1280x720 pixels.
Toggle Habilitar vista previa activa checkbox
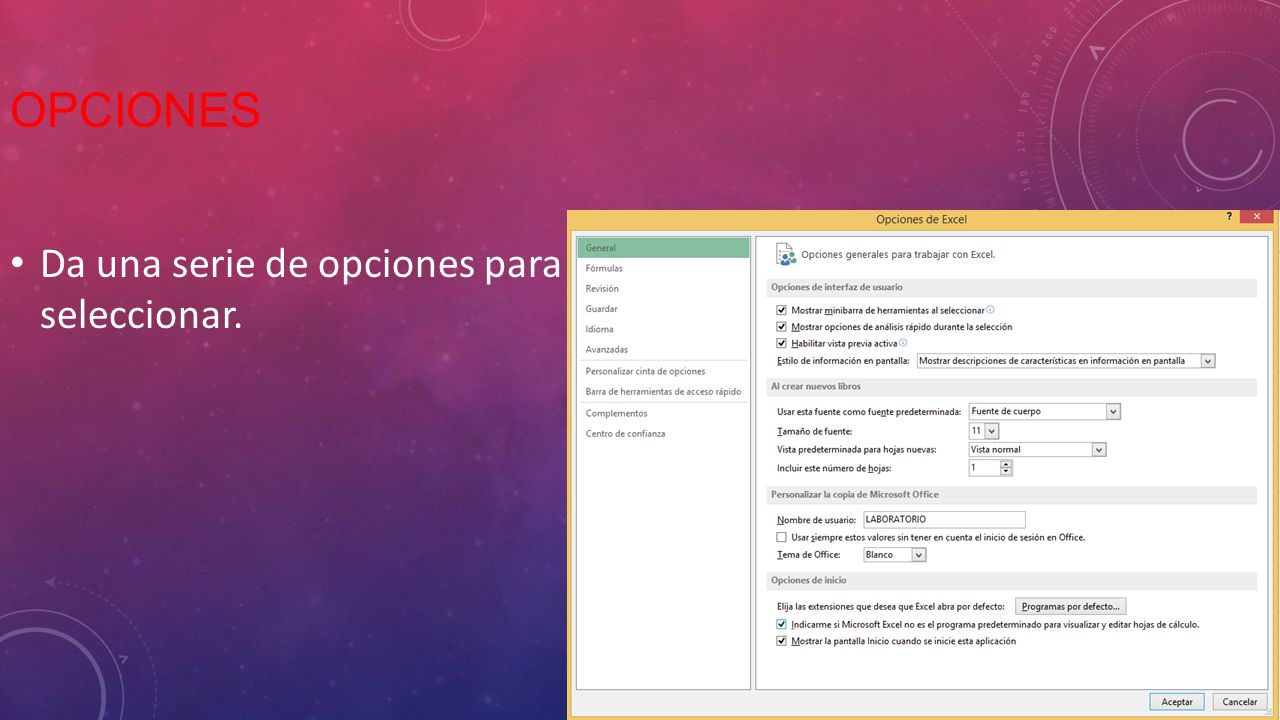click(782, 343)
